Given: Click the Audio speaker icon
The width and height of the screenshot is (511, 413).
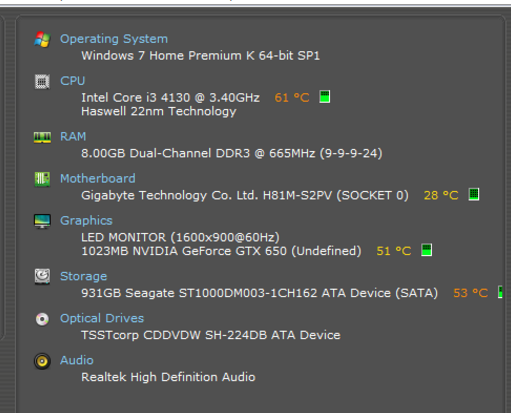Looking at the screenshot, I should tap(42, 361).
